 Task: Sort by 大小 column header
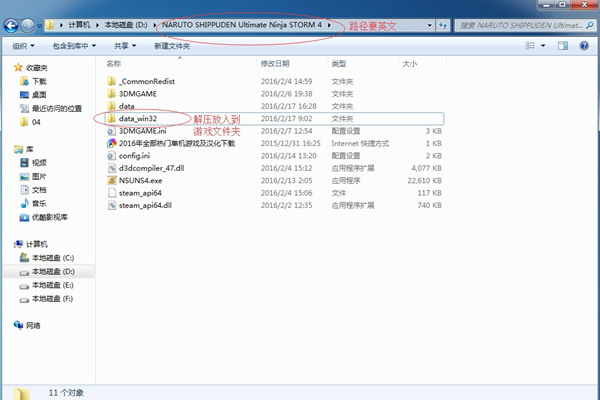[409, 64]
